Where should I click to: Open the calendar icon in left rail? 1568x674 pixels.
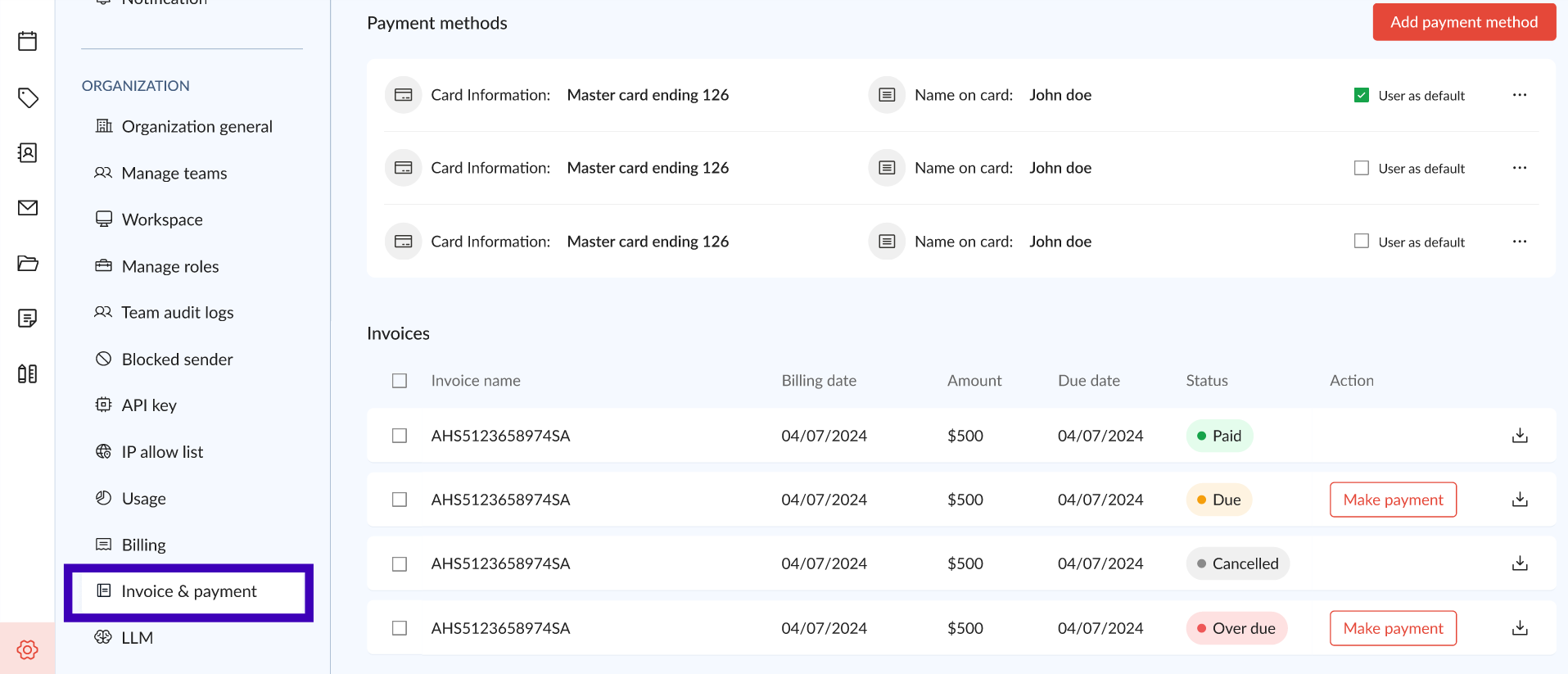pos(28,41)
